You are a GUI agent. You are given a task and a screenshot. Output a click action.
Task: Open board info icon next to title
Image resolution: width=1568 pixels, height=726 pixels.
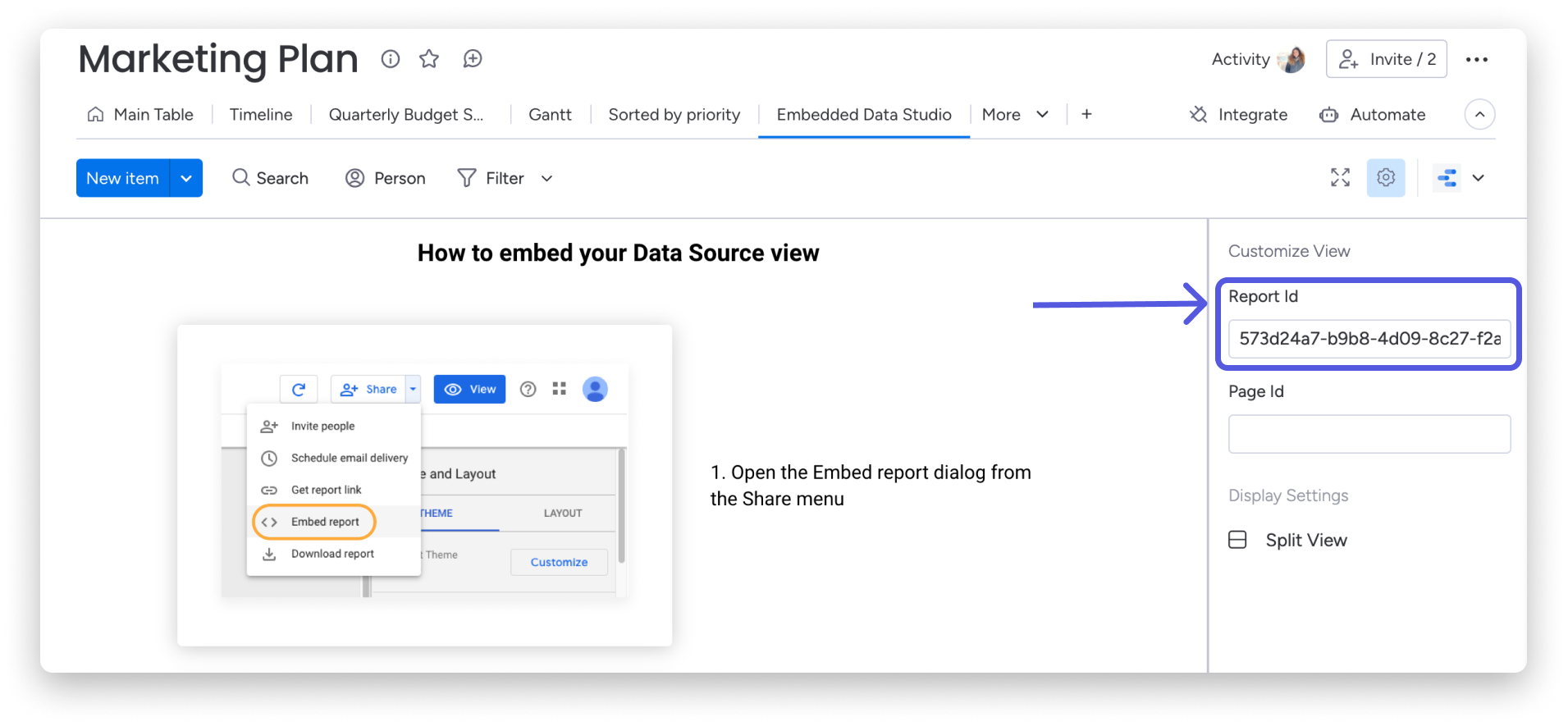(391, 59)
